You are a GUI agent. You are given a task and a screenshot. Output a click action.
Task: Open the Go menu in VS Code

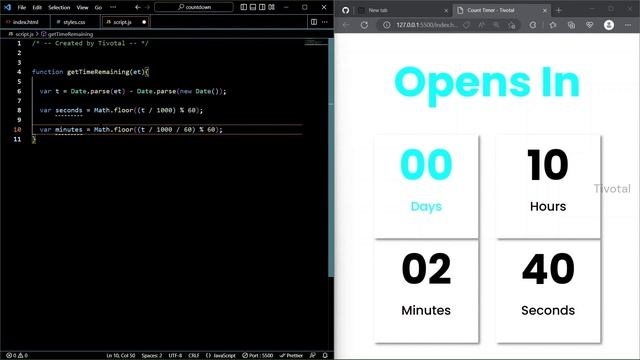point(98,7)
